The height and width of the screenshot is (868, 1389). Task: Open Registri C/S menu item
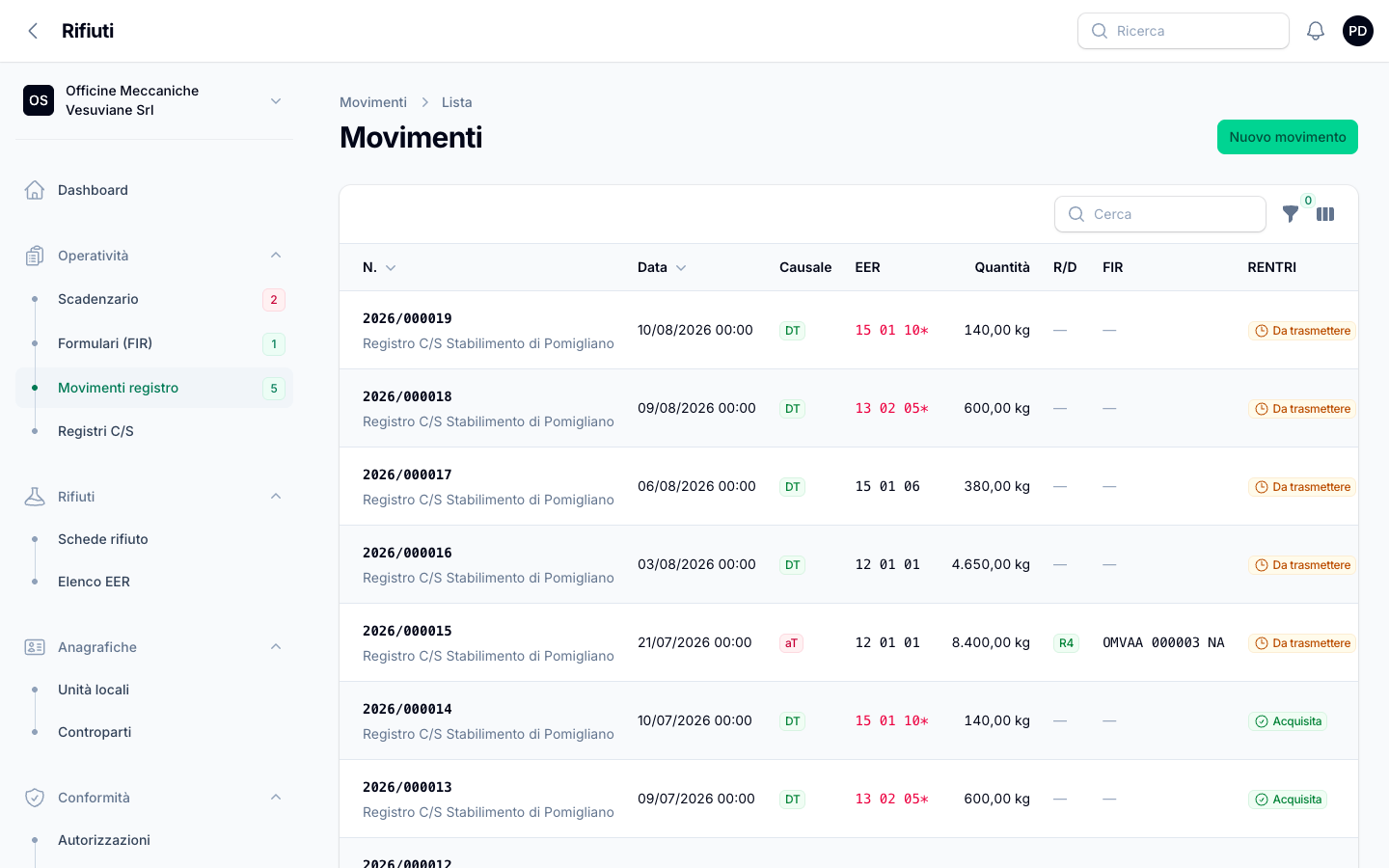pos(154,431)
